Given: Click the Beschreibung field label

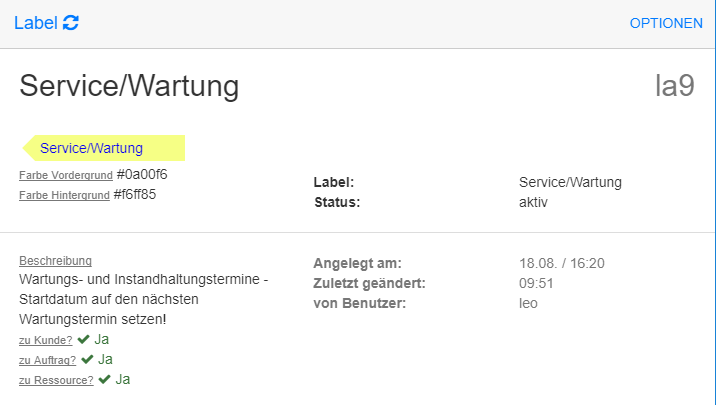Looking at the screenshot, I should (x=55, y=261).
